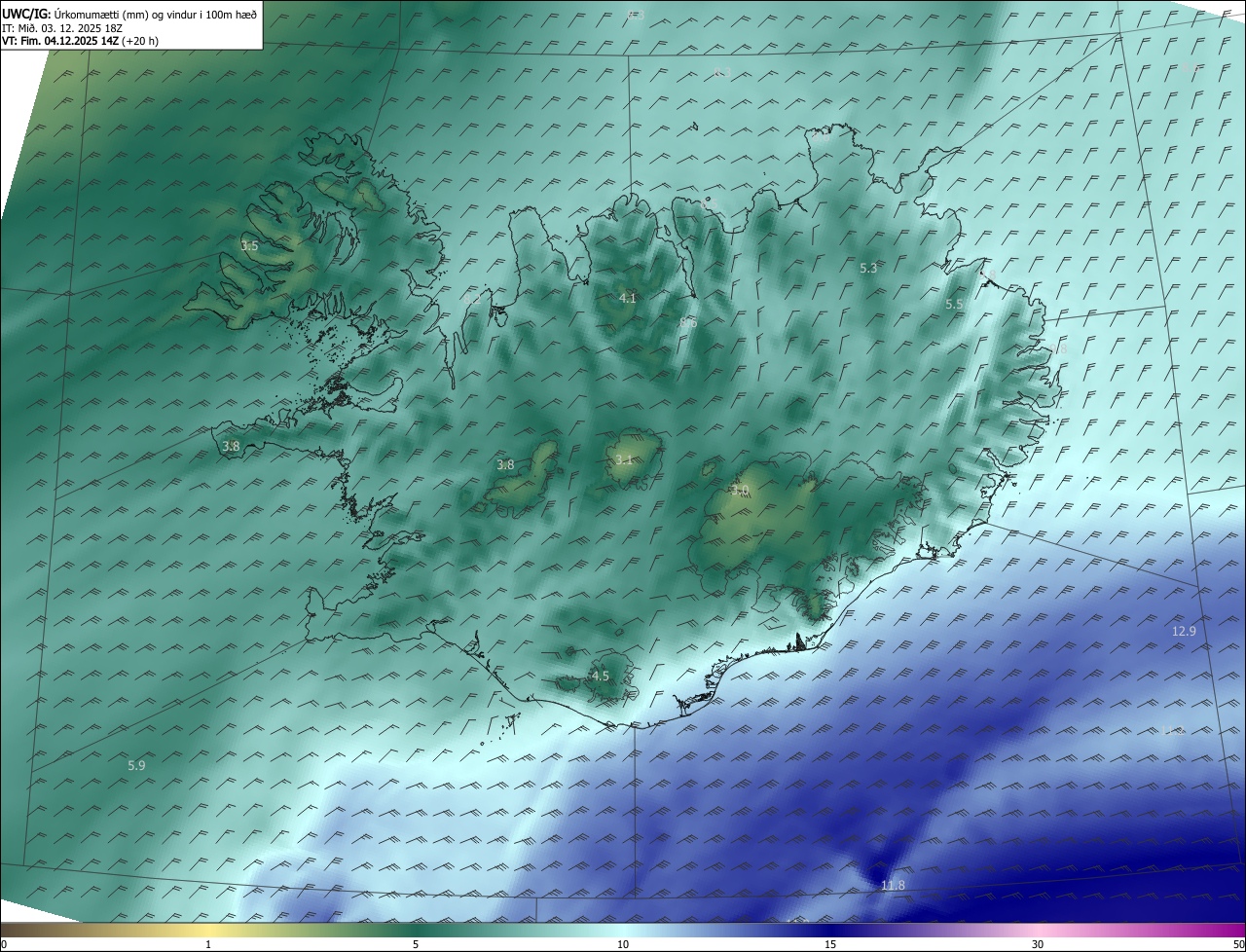Screen dimensions: 1246x952
Task: Click the 4.5 label on Mýrdalsjökull glacier
Action: point(601,677)
